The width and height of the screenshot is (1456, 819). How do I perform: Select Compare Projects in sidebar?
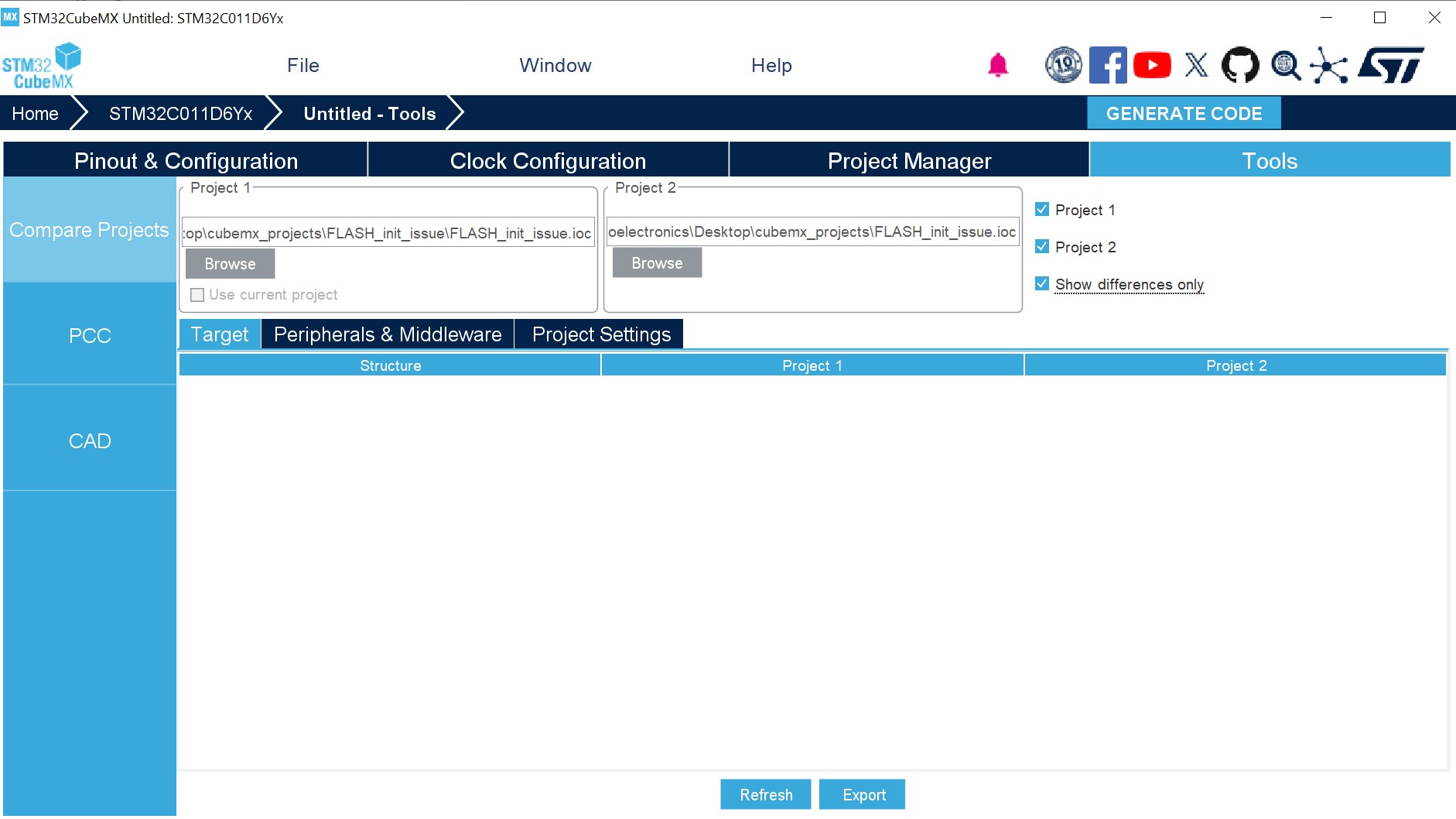pyautogui.click(x=90, y=230)
